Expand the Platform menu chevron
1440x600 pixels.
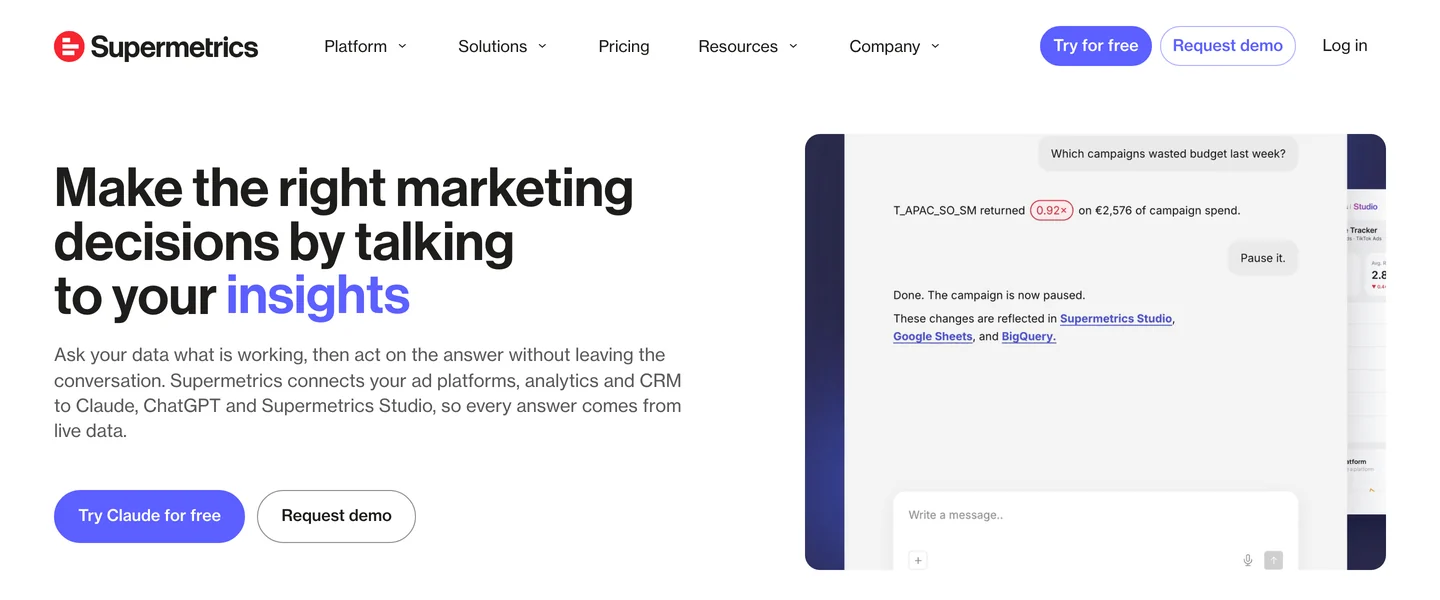tap(402, 46)
